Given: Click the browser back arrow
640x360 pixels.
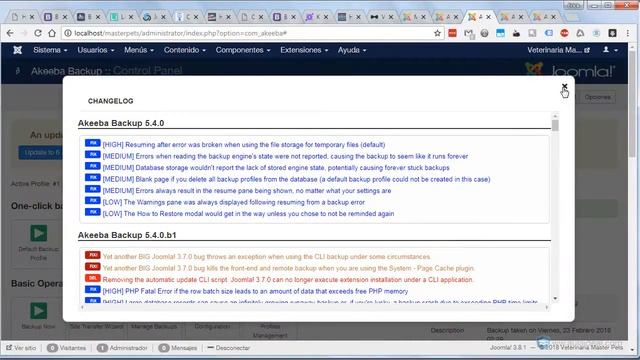Looking at the screenshot, I should 10,33.
